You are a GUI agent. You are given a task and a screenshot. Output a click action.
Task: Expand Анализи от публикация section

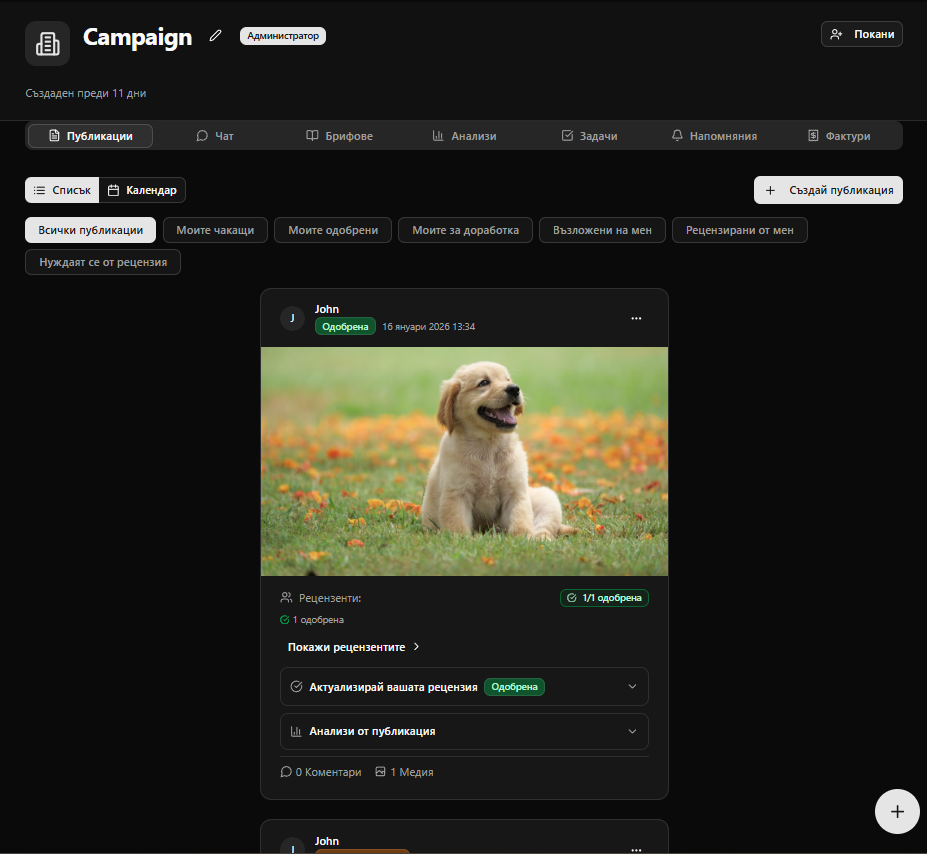(464, 731)
